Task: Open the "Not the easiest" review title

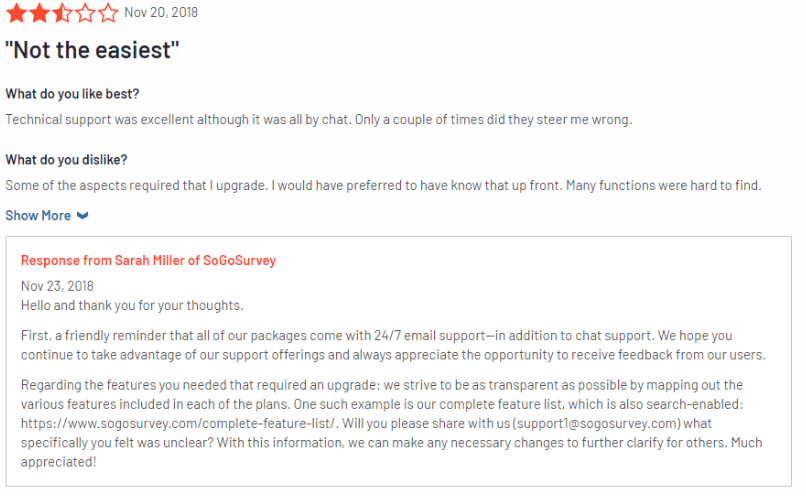Action: click(92, 50)
